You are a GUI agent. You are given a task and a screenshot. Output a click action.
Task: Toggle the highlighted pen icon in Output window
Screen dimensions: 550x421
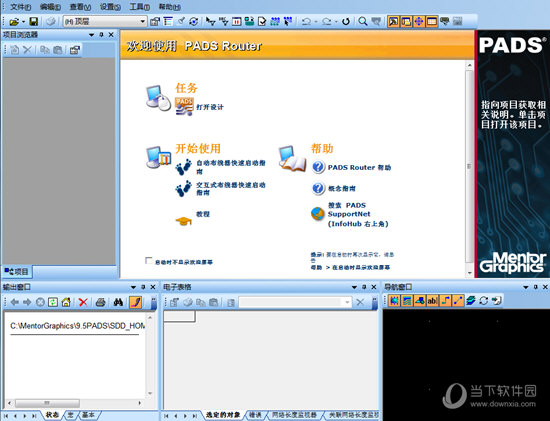click(x=136, y=302)
